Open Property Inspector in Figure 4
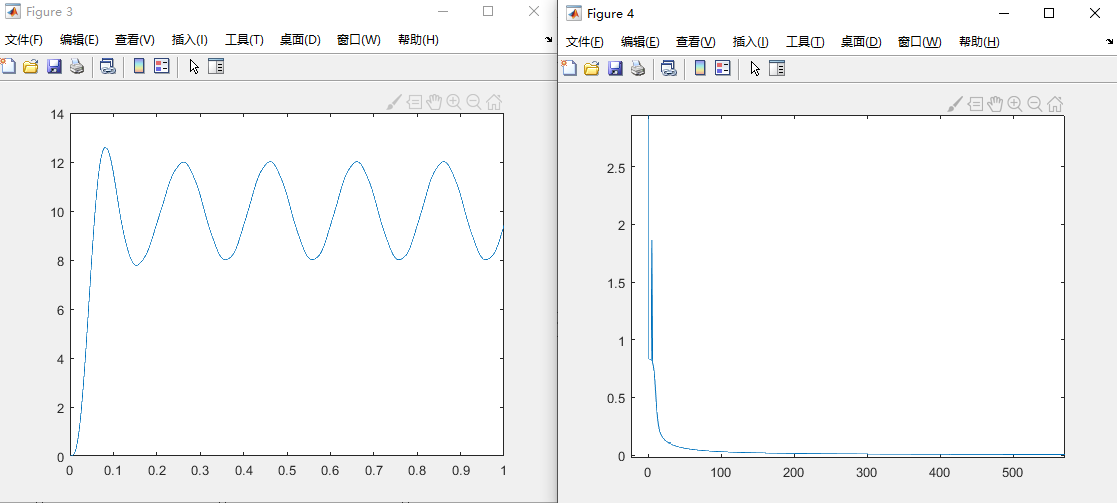This screenshot has height=503, width=1117. click(x=777, y=68)
